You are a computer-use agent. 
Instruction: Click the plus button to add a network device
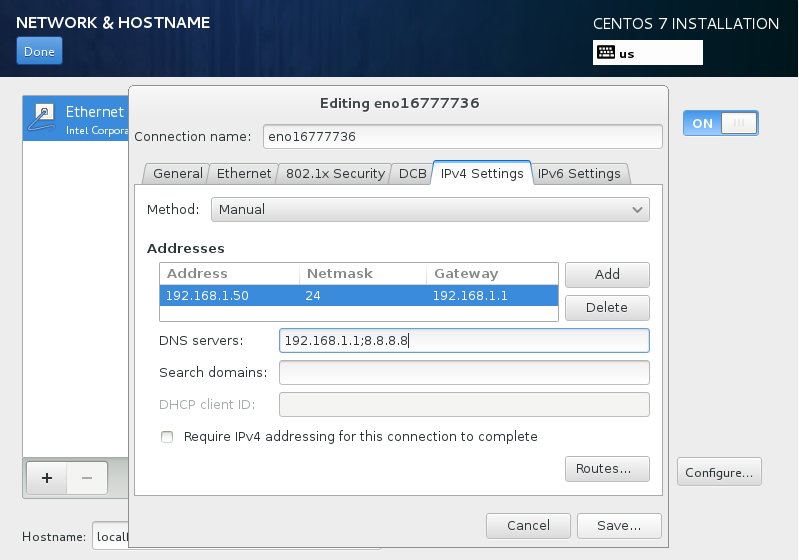(46, 478)
